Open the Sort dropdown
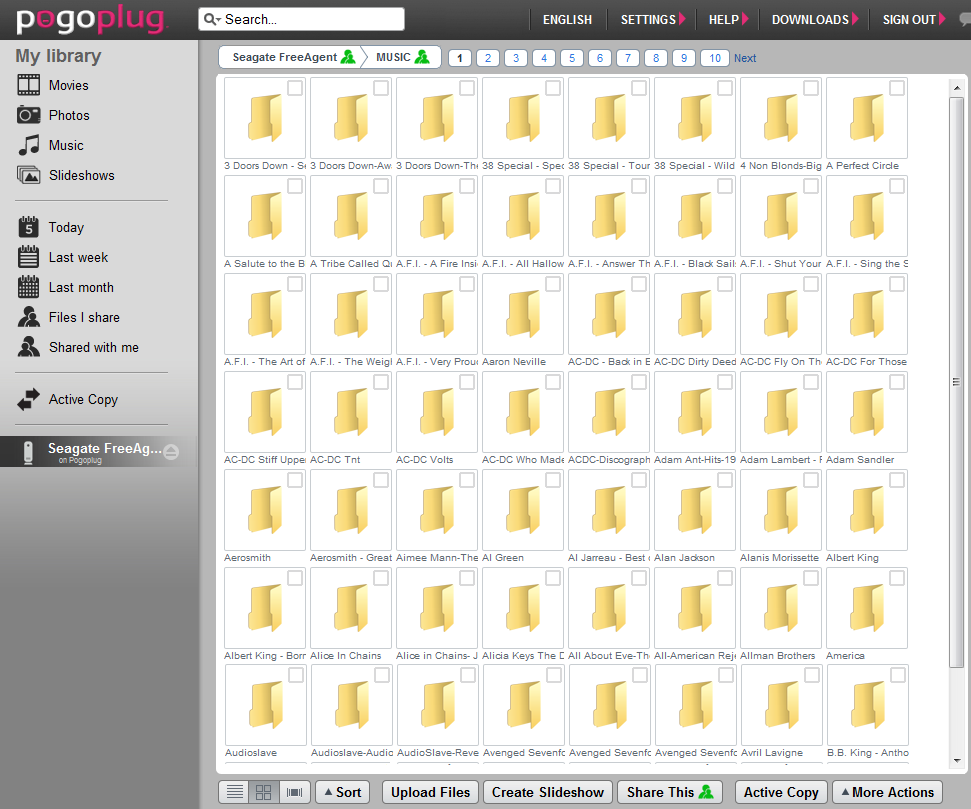Viewport: 971px width, 809px height. click(x=341, y=792)
